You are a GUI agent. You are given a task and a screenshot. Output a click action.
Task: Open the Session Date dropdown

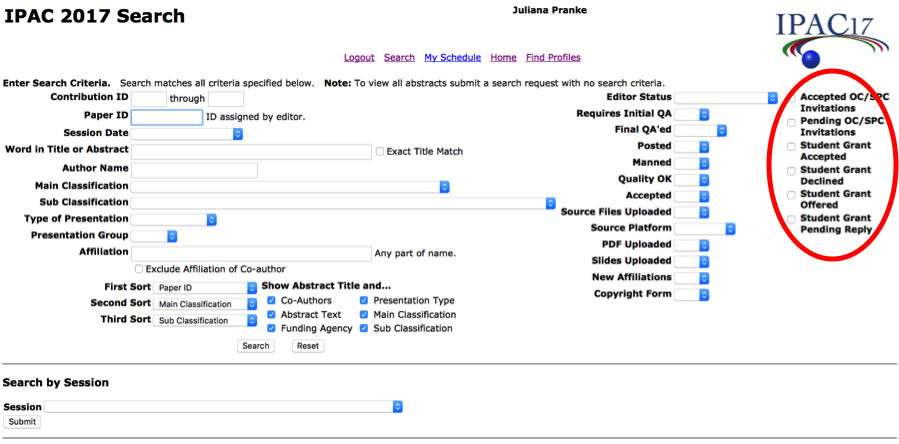tap(187, 133)
